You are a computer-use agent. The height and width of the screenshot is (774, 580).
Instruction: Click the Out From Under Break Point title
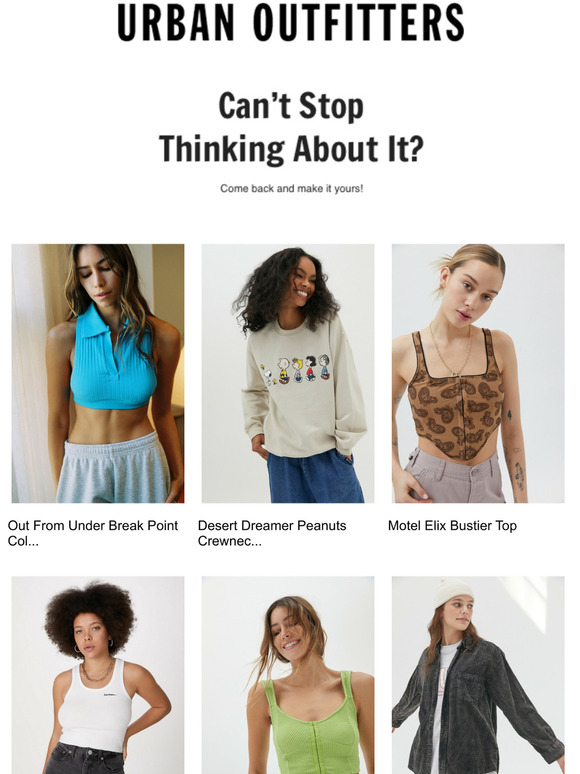click(93, 533)
